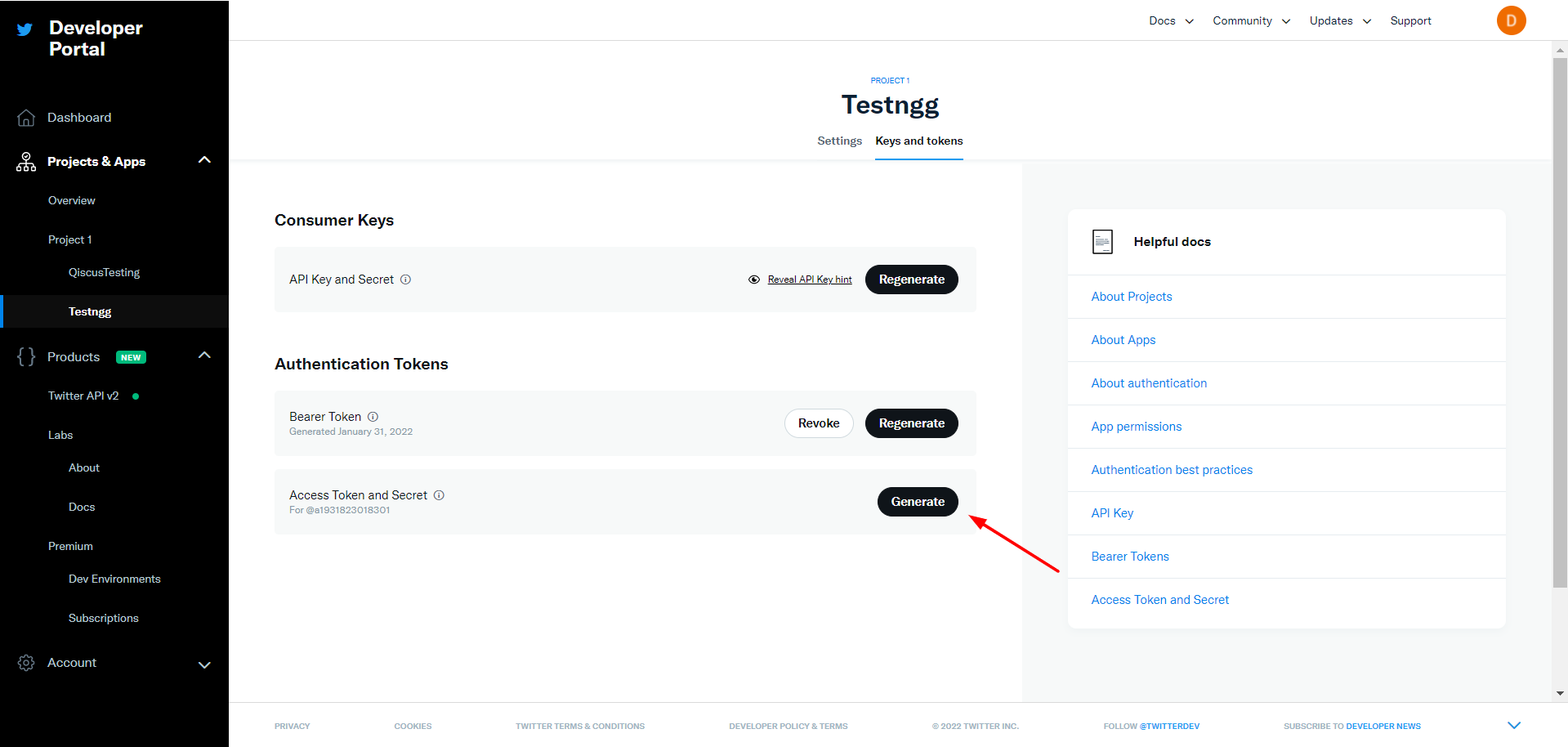Click the Projects & Apps hierarchy icon
This screenshot has width=1568, height=747.
26,162
